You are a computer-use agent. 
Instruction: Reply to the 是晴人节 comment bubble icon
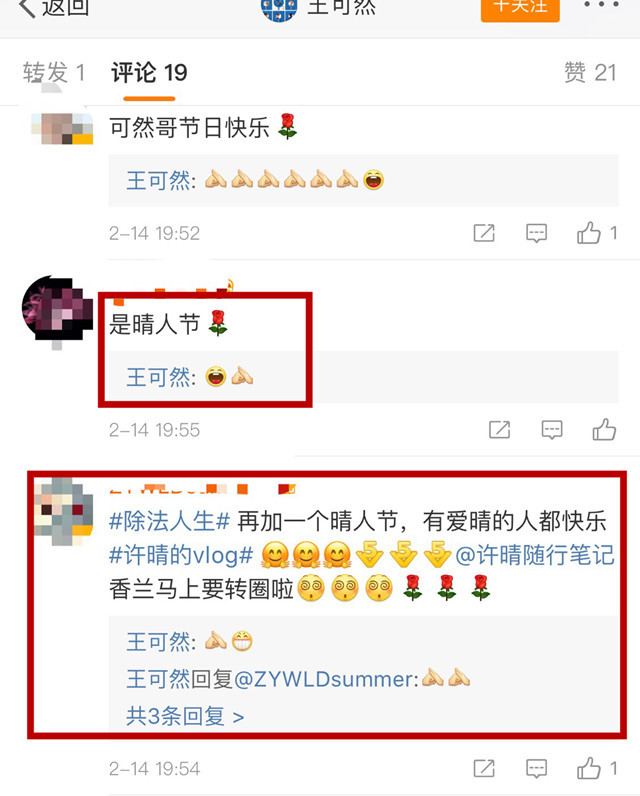[x=552, y=430]
